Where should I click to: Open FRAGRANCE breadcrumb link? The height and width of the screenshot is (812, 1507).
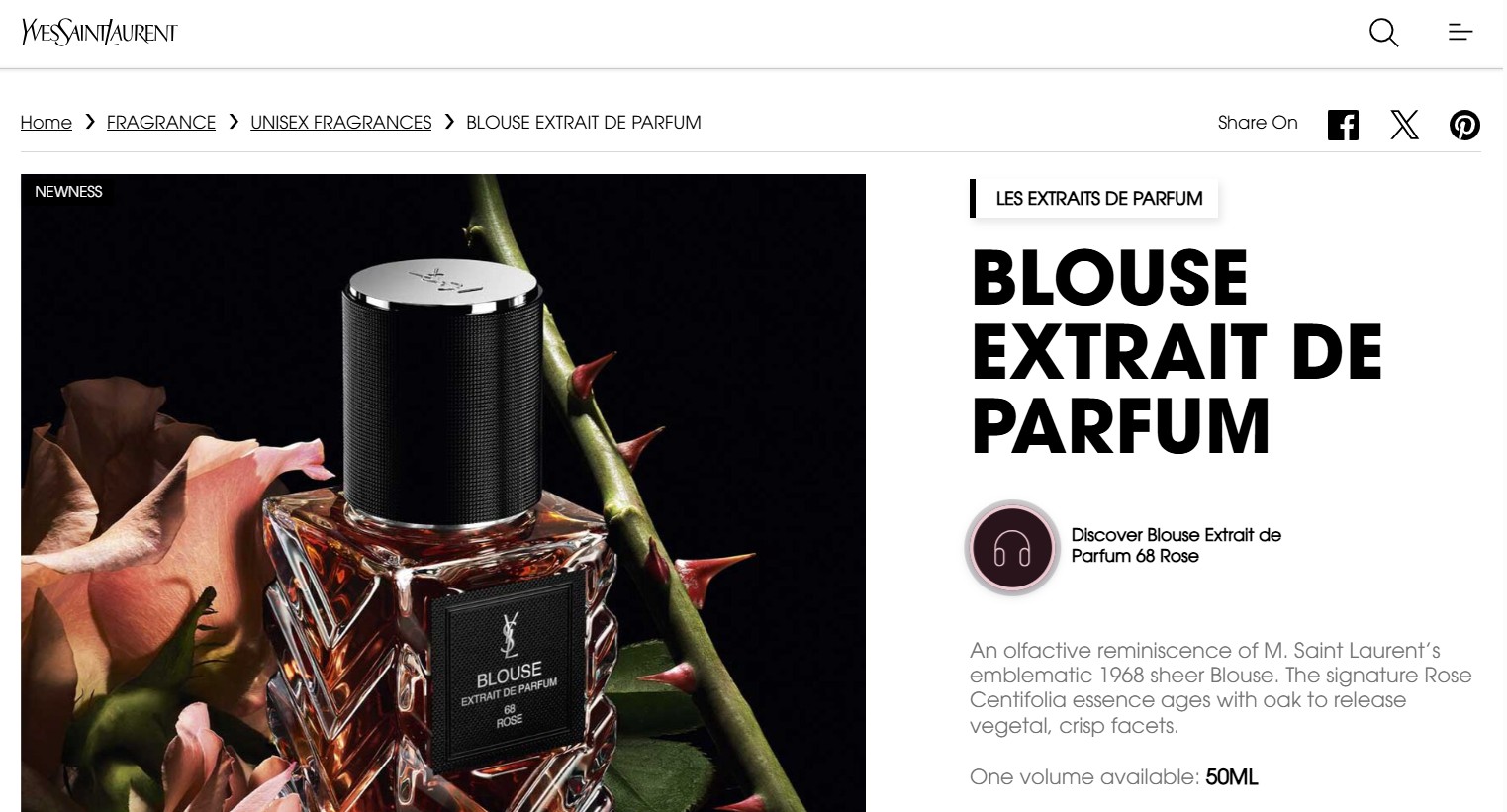tap(161, 123)
